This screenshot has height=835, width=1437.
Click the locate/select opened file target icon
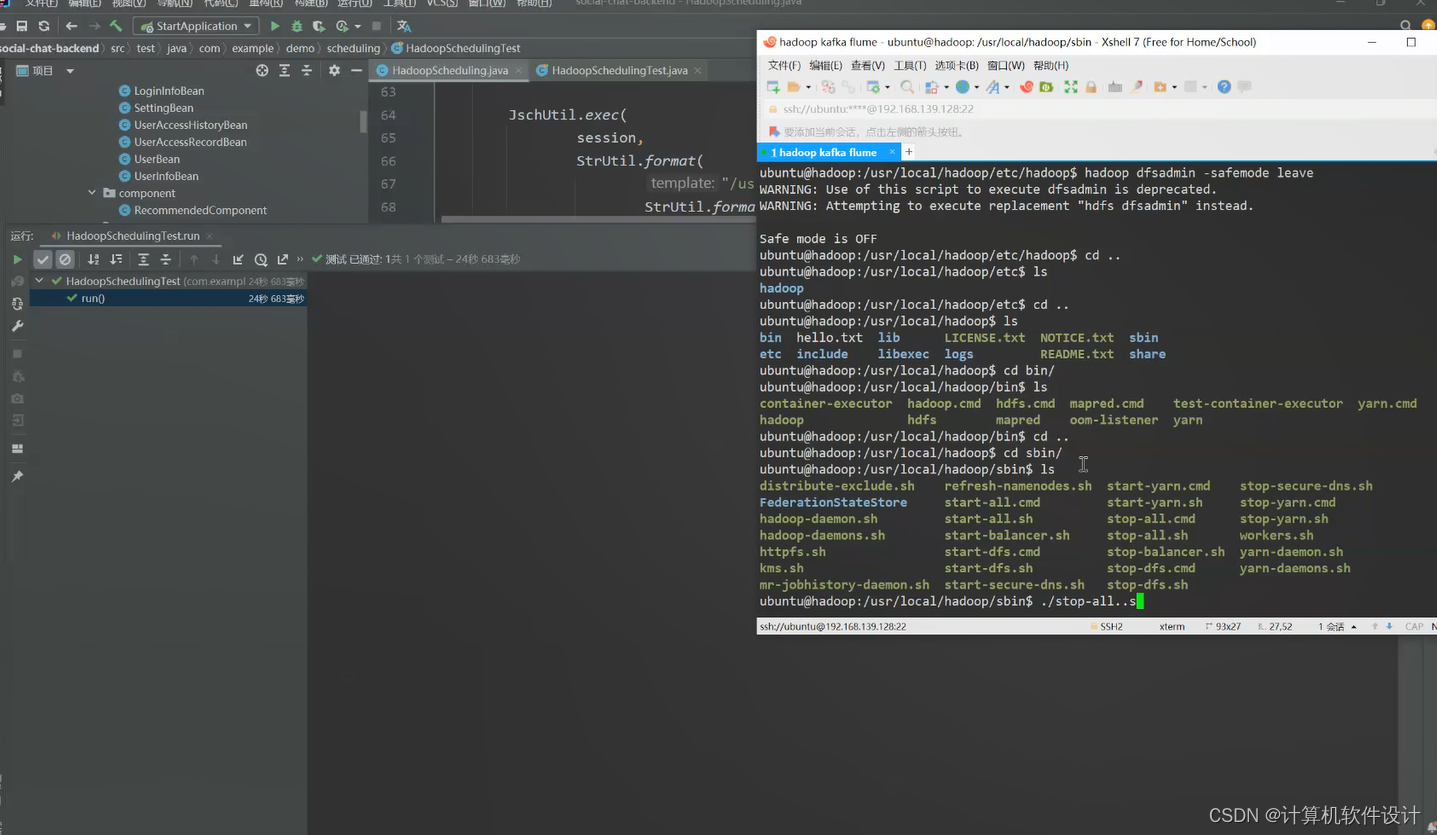262,71
